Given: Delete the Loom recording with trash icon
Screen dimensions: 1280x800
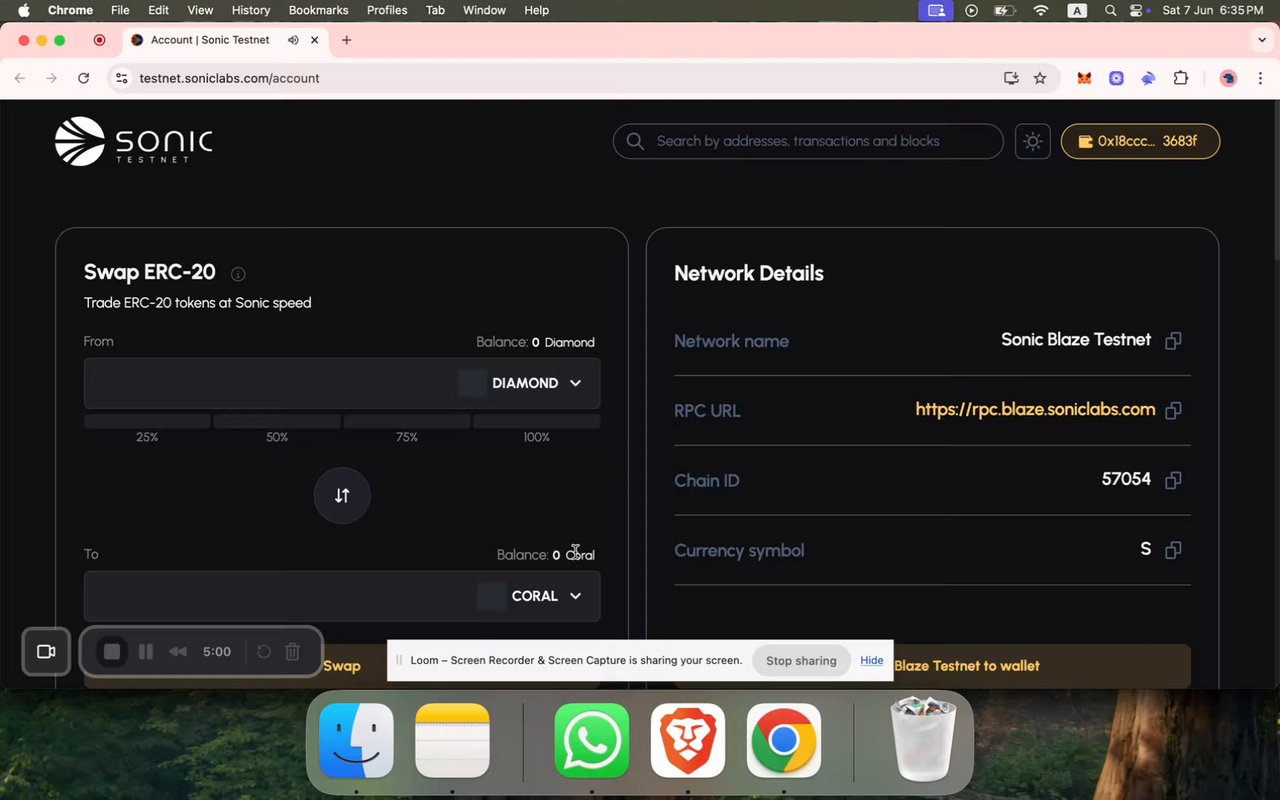Looking at the screenshot, I should (x=293, y=652).
